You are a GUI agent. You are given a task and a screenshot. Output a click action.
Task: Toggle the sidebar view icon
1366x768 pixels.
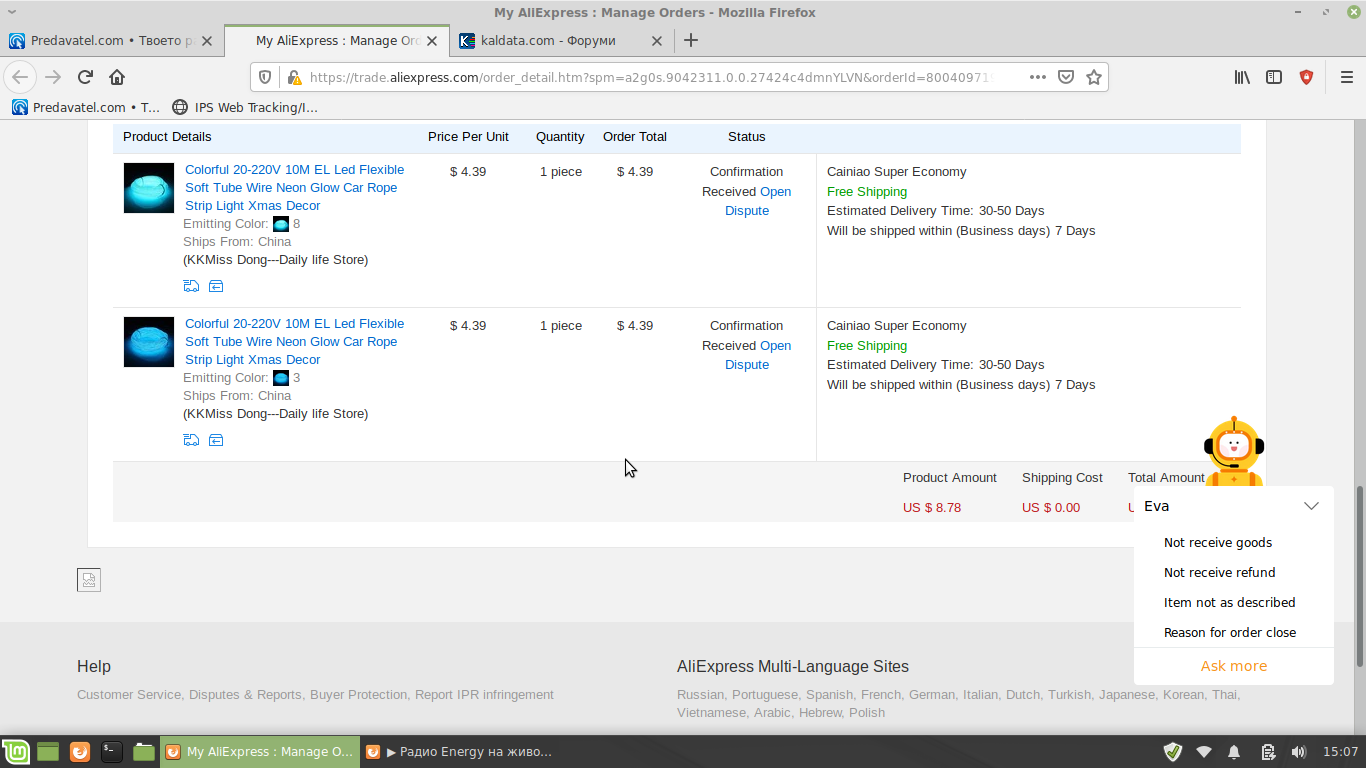[1274, 77]
